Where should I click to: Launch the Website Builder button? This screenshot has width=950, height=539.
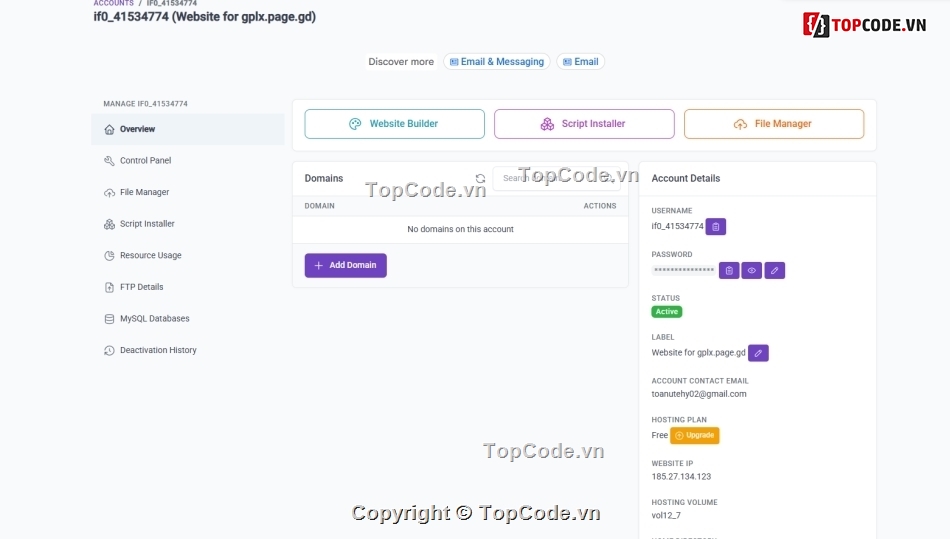(x=394, y=124)
